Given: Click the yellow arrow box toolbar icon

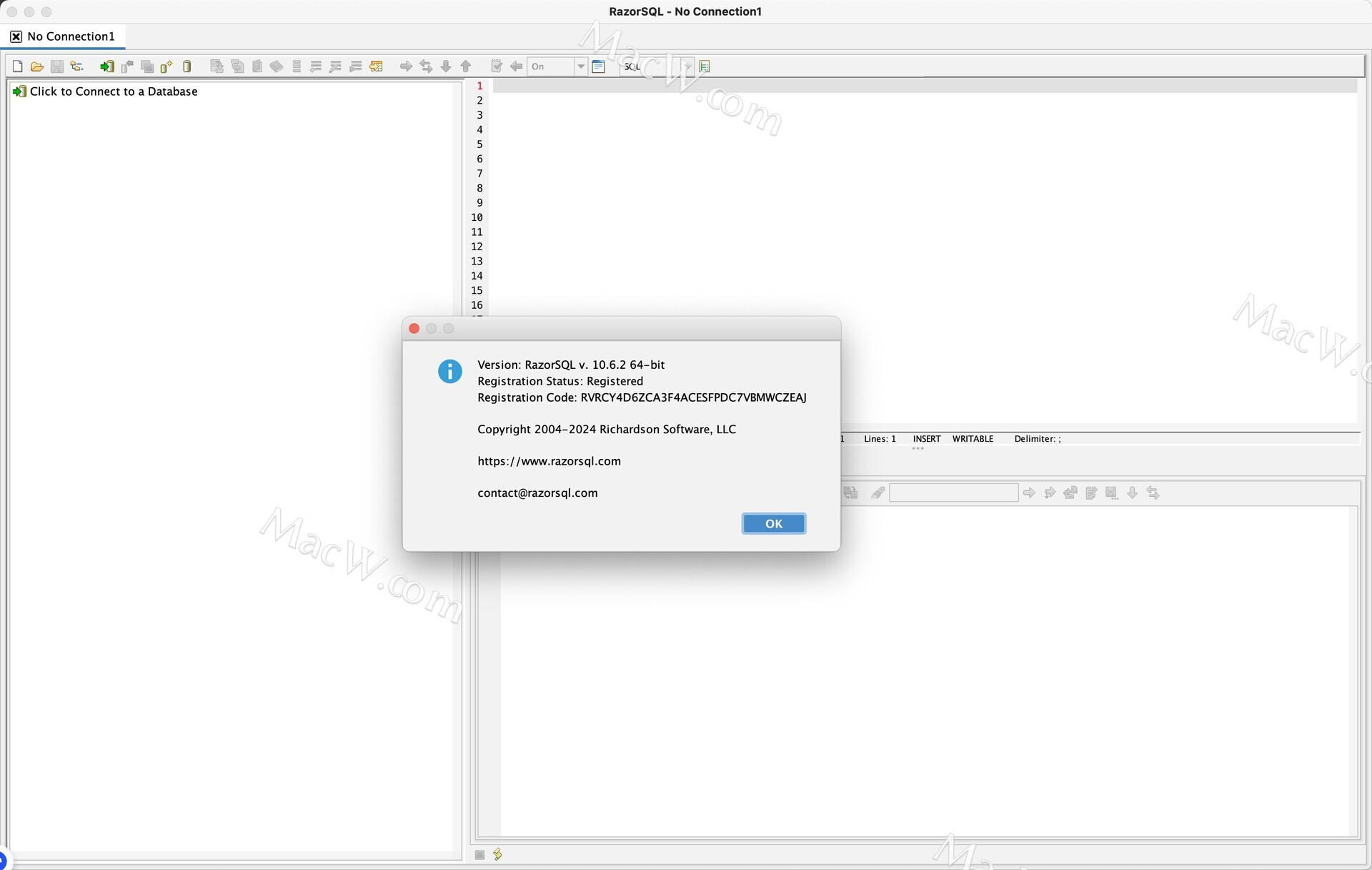Looking at the screenshot, I should 377,66.
